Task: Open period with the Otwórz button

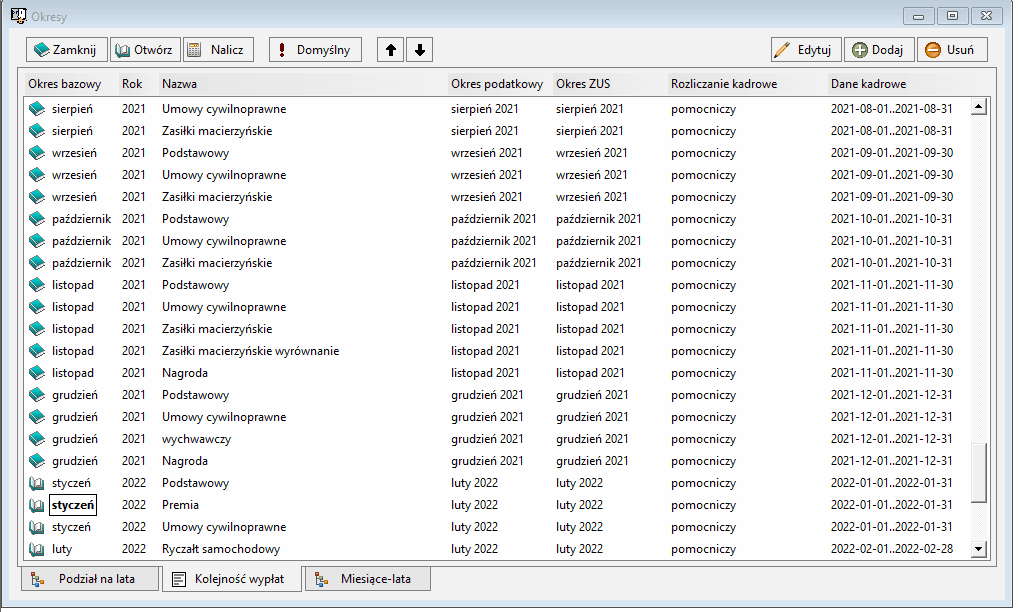Action: coord(145,49)
